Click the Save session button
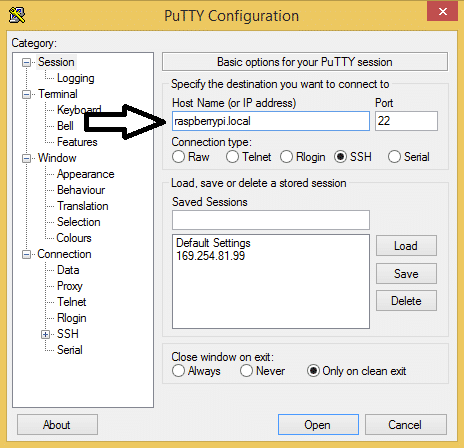464x448 pixels. (406, 274)
